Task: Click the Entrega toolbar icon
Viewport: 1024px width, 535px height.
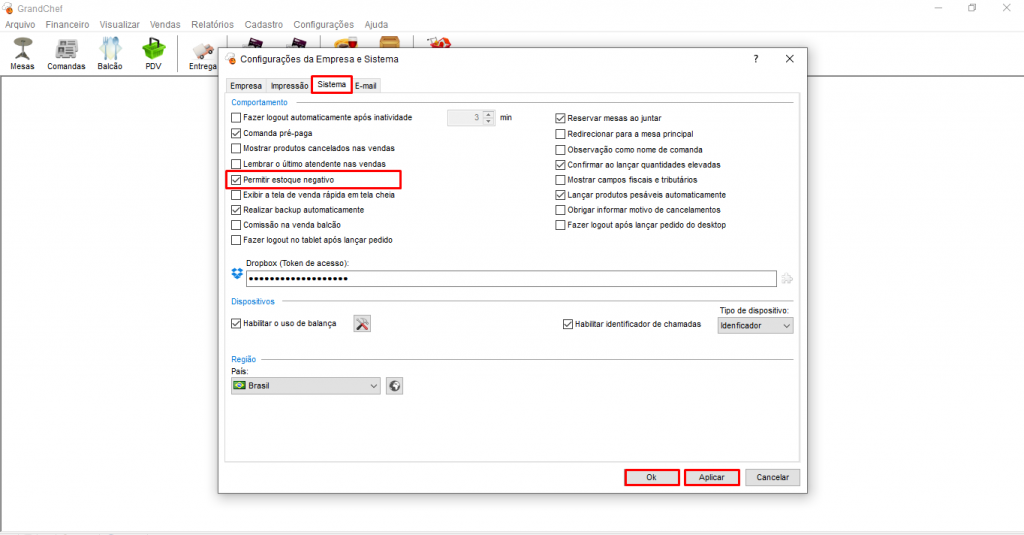Action: (x=203, y=54)
